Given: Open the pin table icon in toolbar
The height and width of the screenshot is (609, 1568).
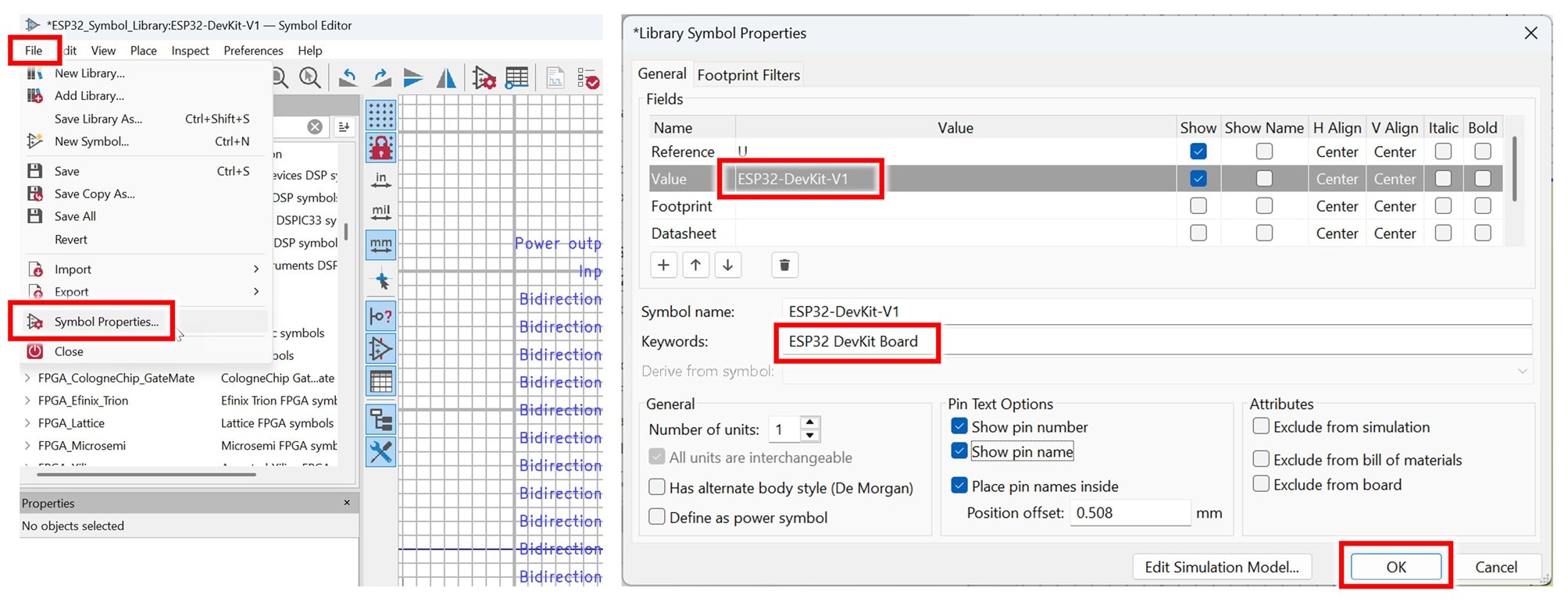Looking at the screenshot, I should (516, 78).
